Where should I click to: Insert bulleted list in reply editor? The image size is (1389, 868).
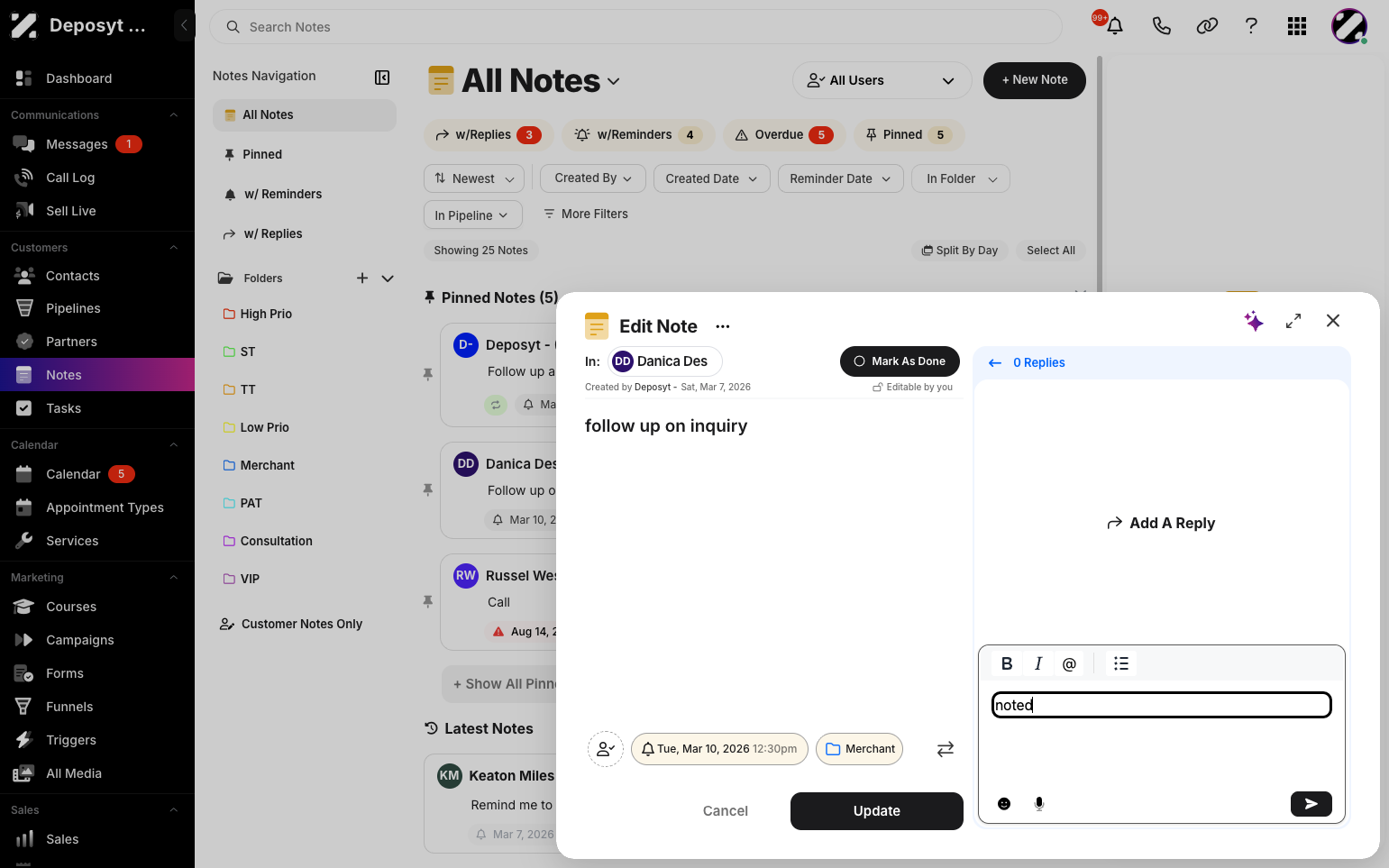1121,663
